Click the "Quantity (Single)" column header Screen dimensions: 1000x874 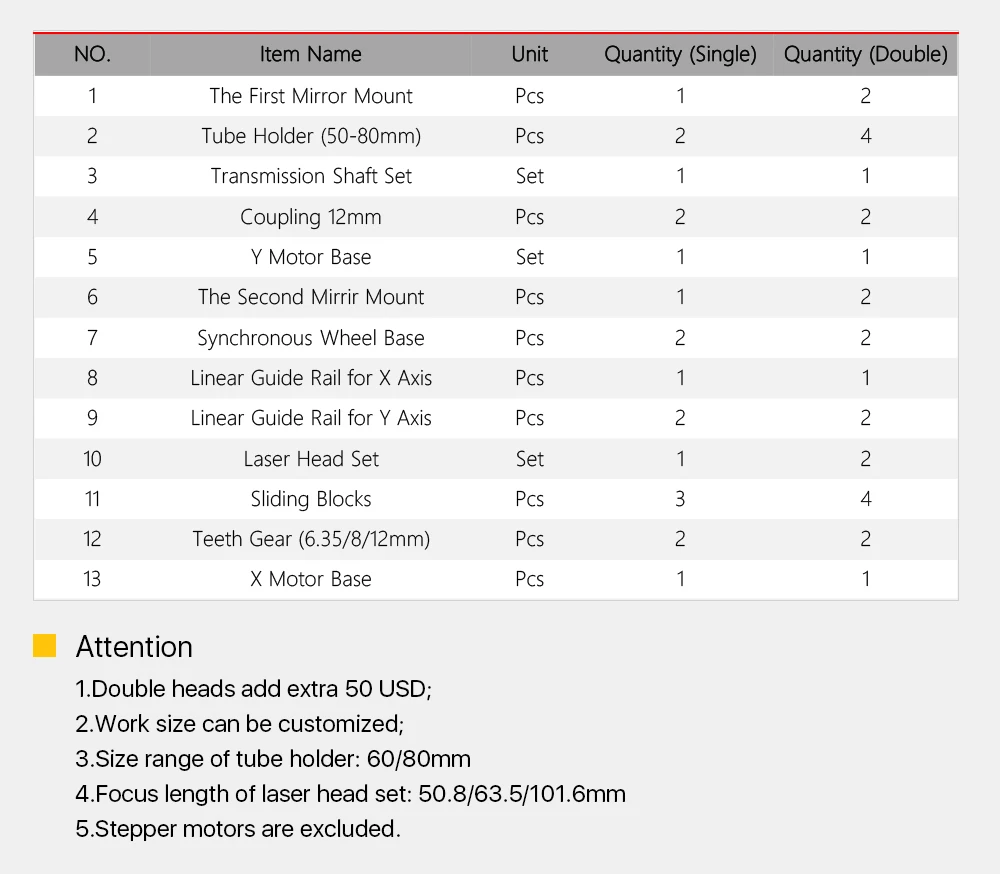click(680, 55)
